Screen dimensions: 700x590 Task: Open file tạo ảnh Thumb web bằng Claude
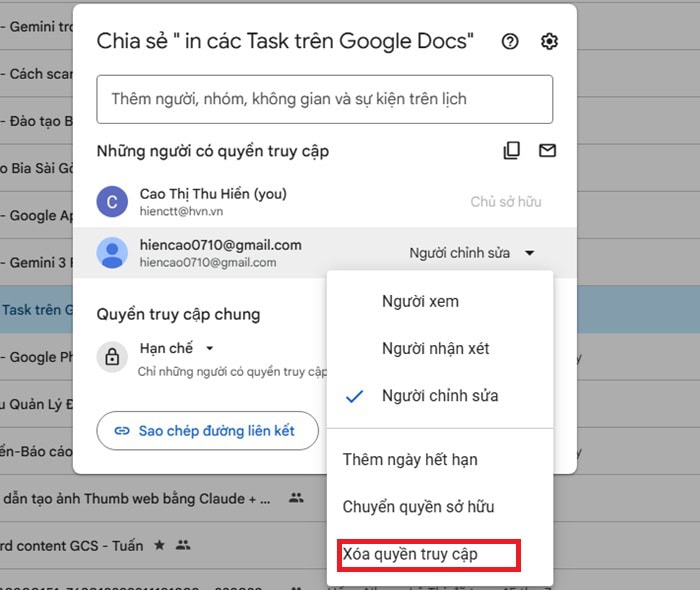coord(137,499)
